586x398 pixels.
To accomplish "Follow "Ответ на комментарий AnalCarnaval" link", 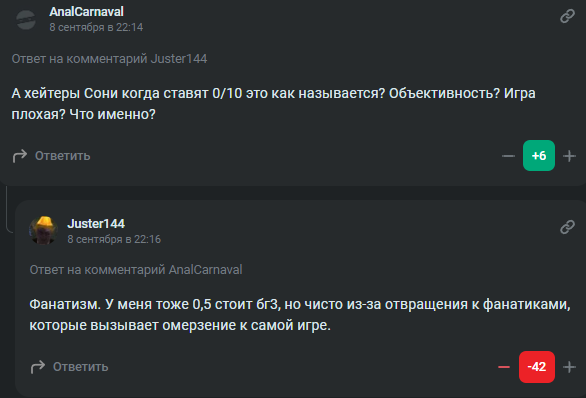I will [136, 270].
